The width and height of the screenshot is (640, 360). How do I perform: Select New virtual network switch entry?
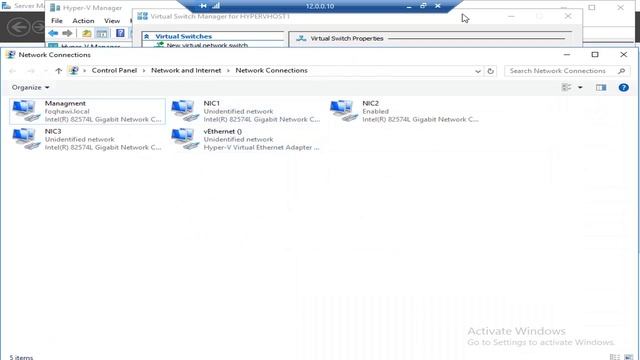(x=207, y=45)
